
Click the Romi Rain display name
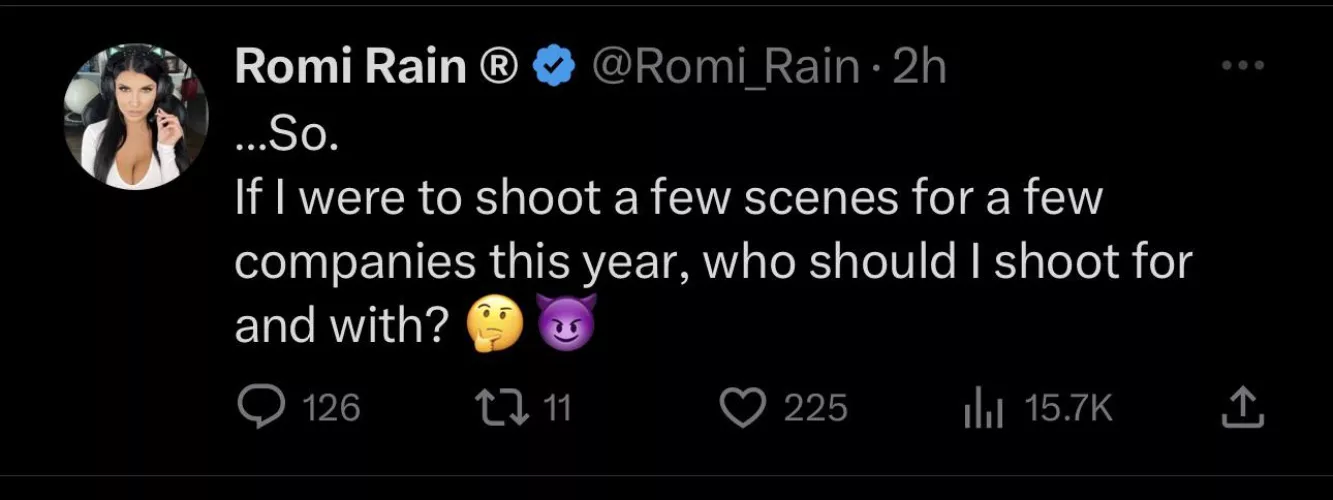[350, 67]
